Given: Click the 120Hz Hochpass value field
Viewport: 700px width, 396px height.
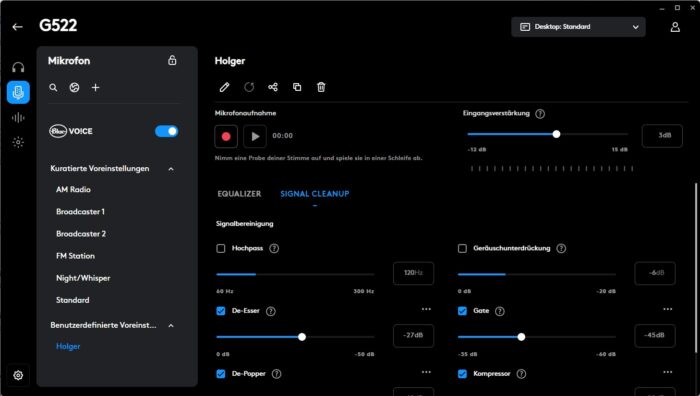Looking at the screenshot, I should coord(413,273).
